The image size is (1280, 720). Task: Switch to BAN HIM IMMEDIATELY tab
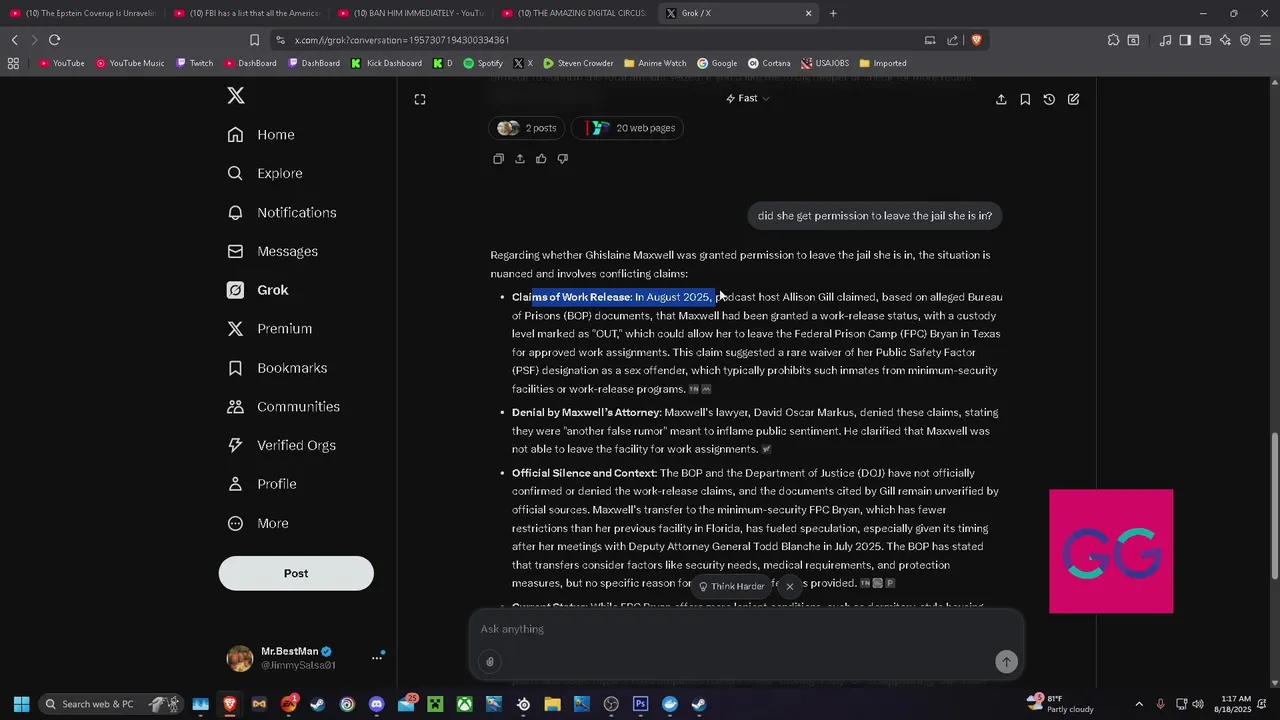tap(411, 13)
